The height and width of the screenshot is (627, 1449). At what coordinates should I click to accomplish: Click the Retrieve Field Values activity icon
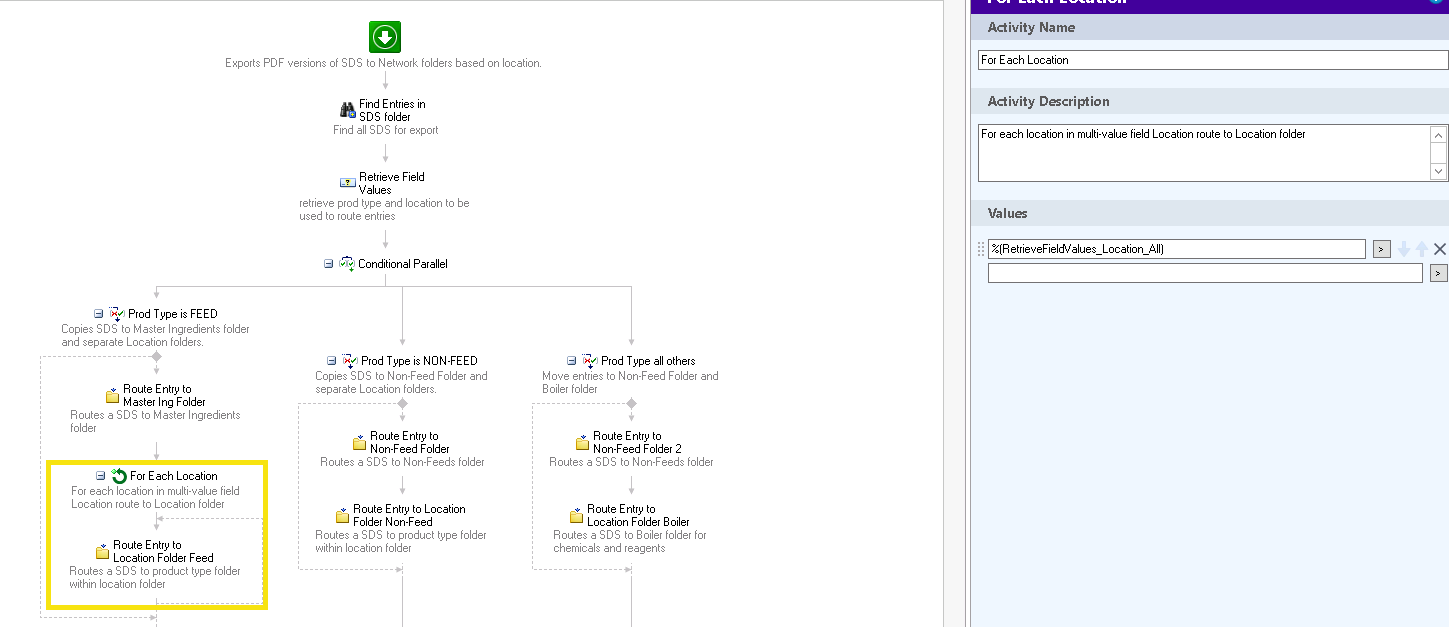click(348, 183)
